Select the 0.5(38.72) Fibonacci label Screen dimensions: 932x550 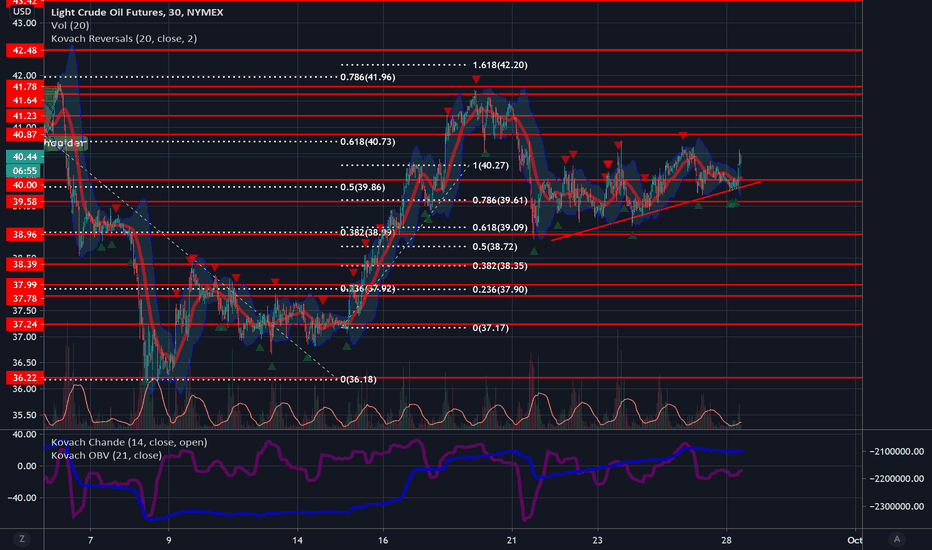495,246
